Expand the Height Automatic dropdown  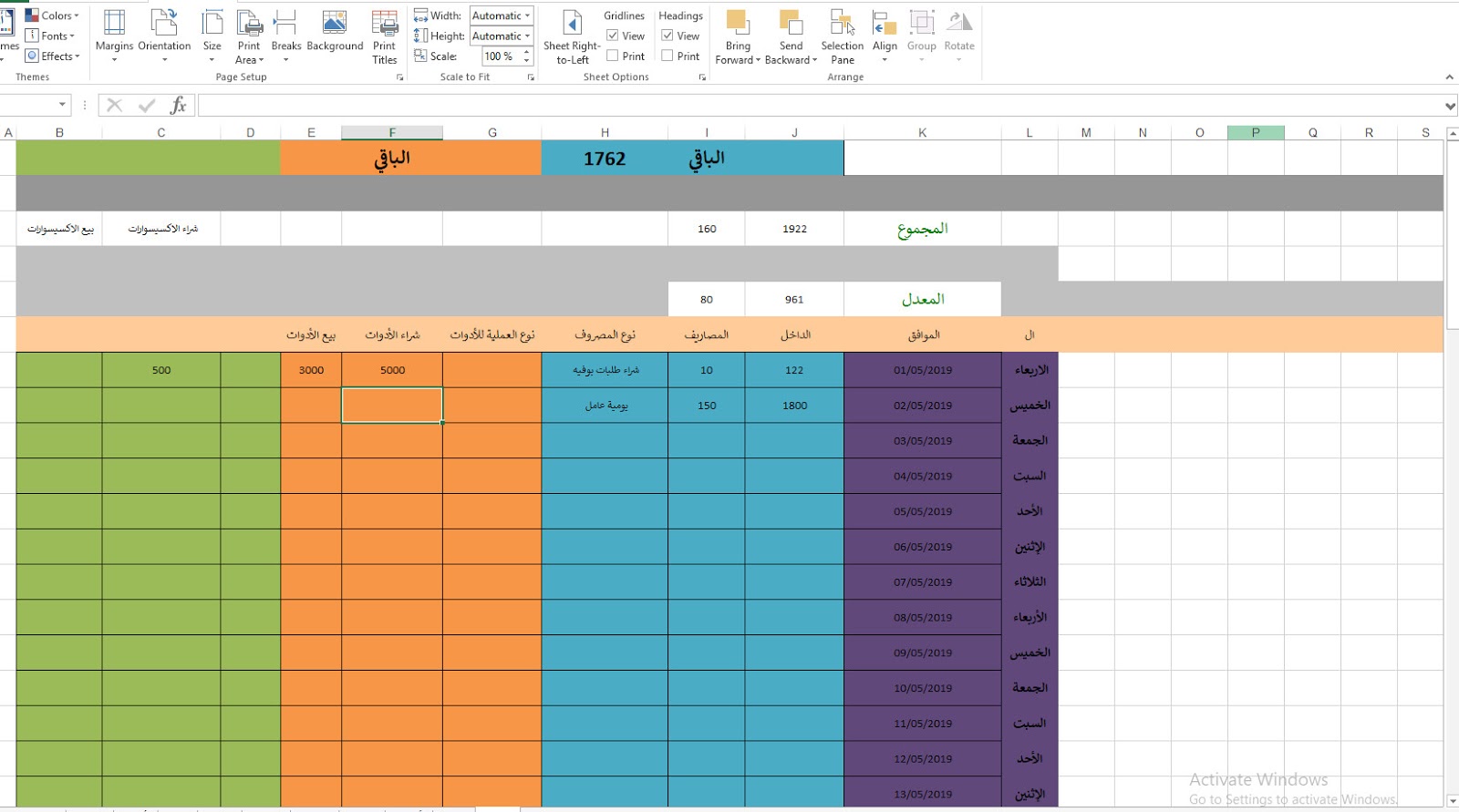(527, 36)
